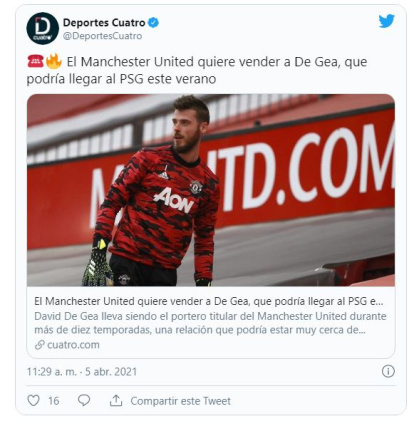Click the fire emoji in the tweet
The height and width of the screenshot is (426, 414).
54,61
